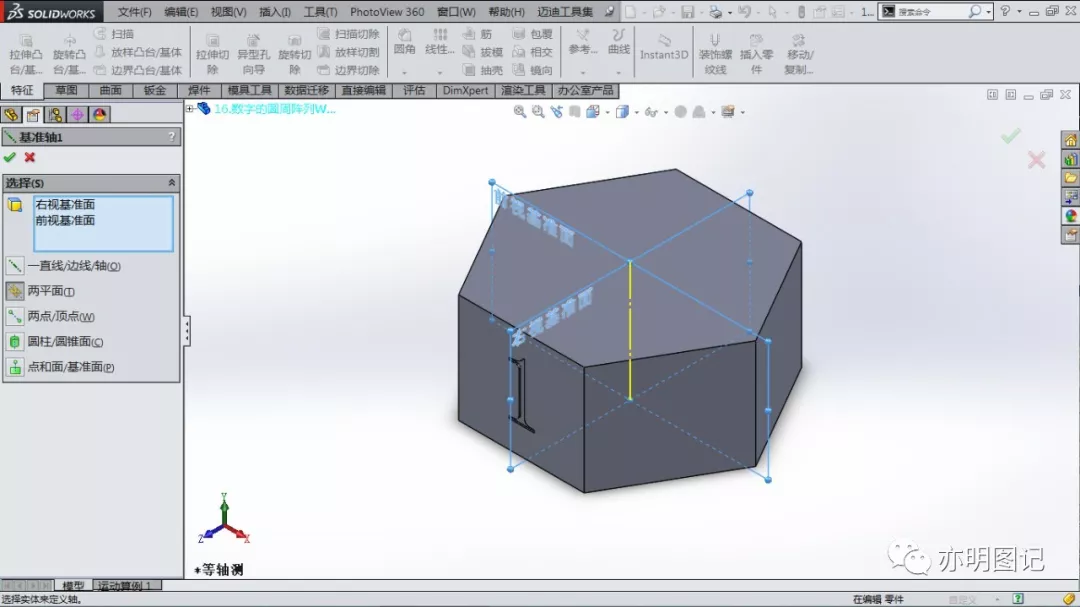Switch to the 草图 sketch tab
The width and height of the screenshot is (1080, 607).
(66, 90)
